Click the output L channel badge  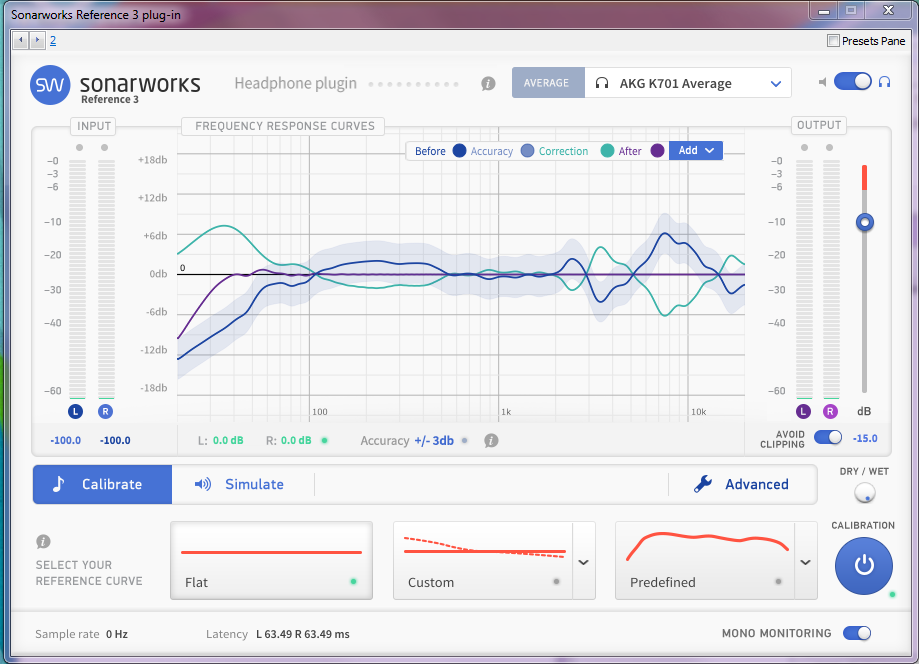pyautogui.click(x=803, y=411)
